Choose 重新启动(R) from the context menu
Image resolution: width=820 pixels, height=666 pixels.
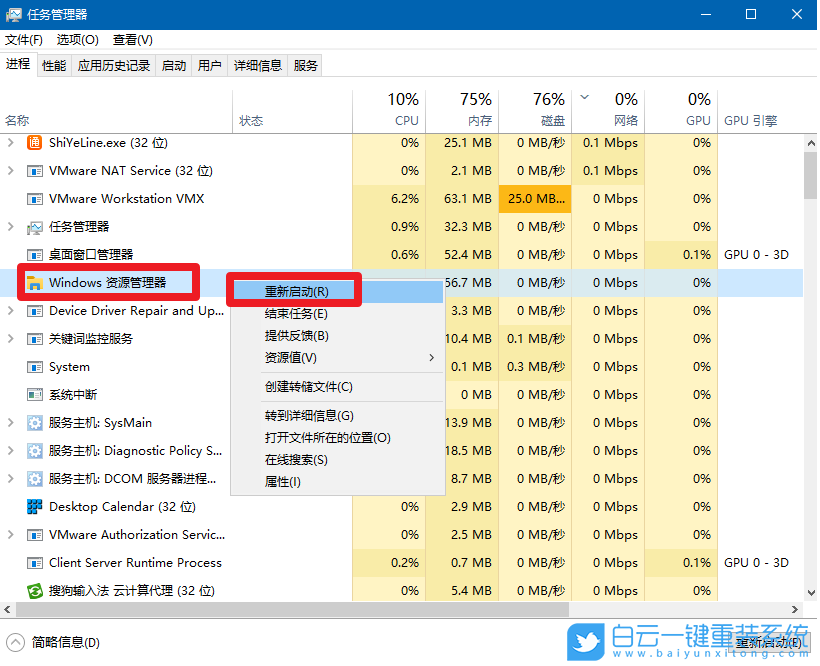coord(295,289)
